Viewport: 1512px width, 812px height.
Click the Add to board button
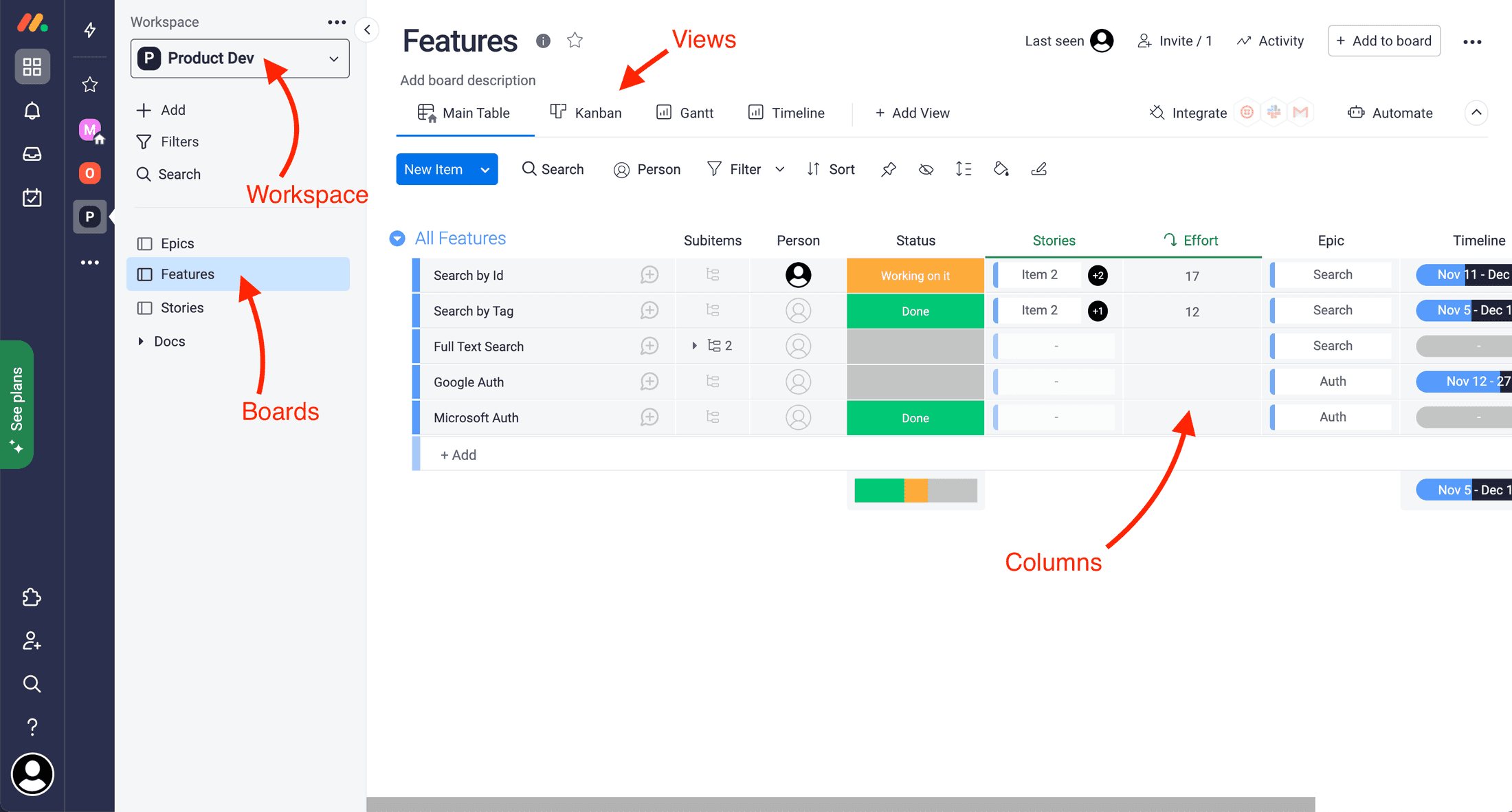1383,41
